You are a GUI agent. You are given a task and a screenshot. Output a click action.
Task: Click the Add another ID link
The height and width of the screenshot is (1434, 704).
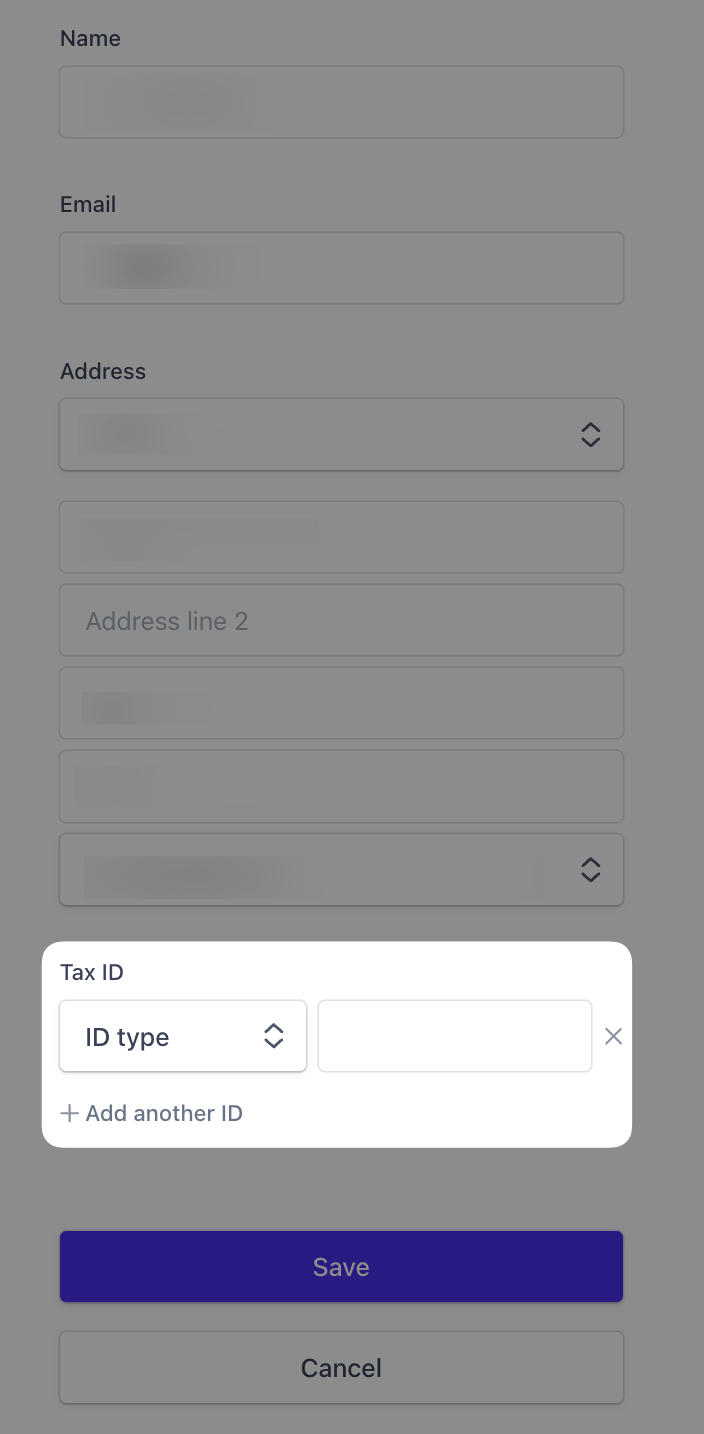click(x=163, y=1113)
